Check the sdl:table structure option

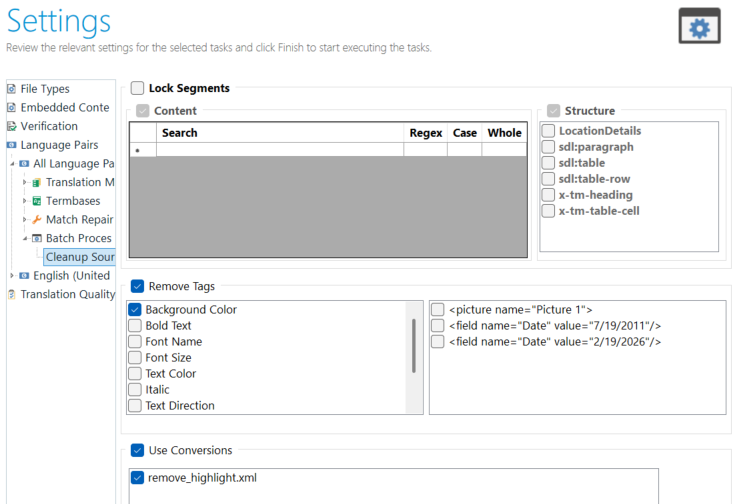(548, 163)
